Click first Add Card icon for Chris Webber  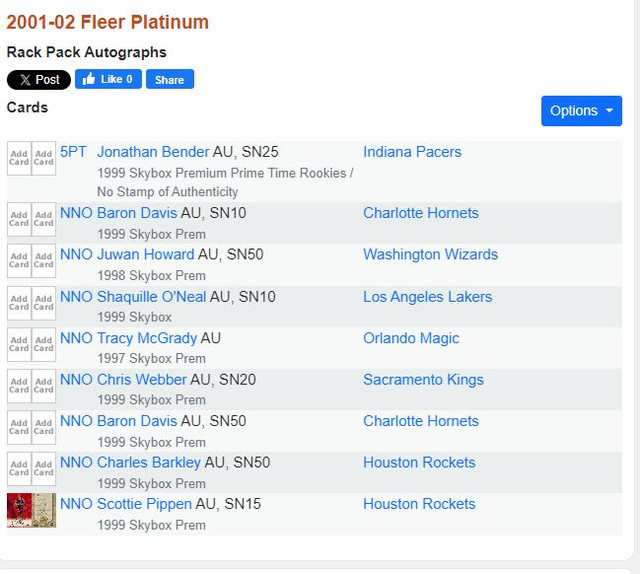pos(19,386)
